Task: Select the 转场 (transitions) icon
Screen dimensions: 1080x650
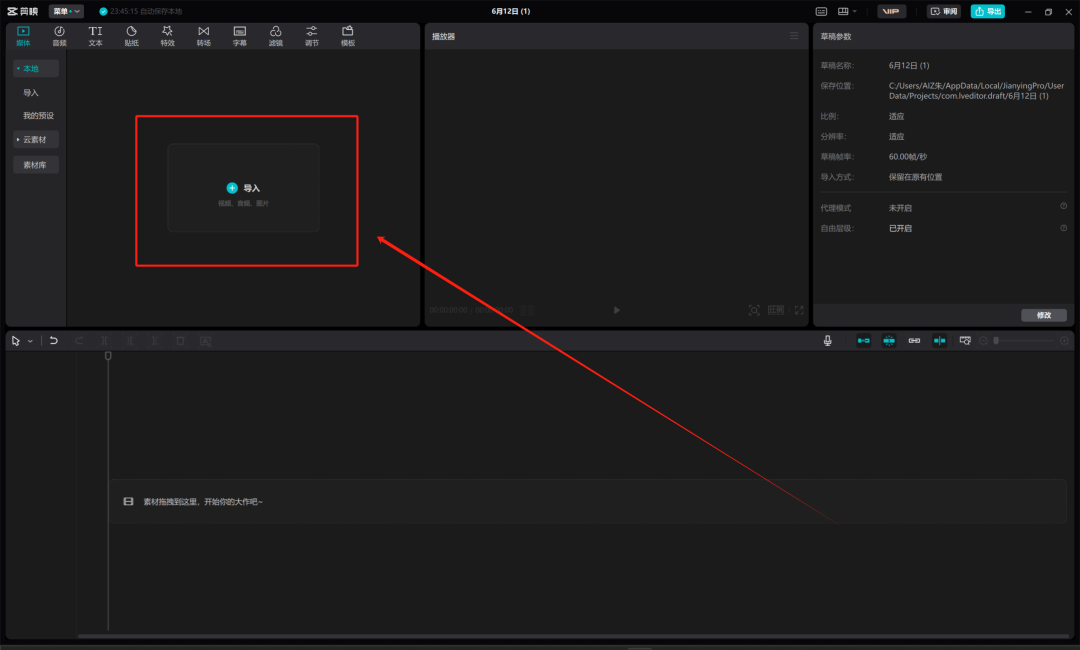Action: click(x=203, y=36)
